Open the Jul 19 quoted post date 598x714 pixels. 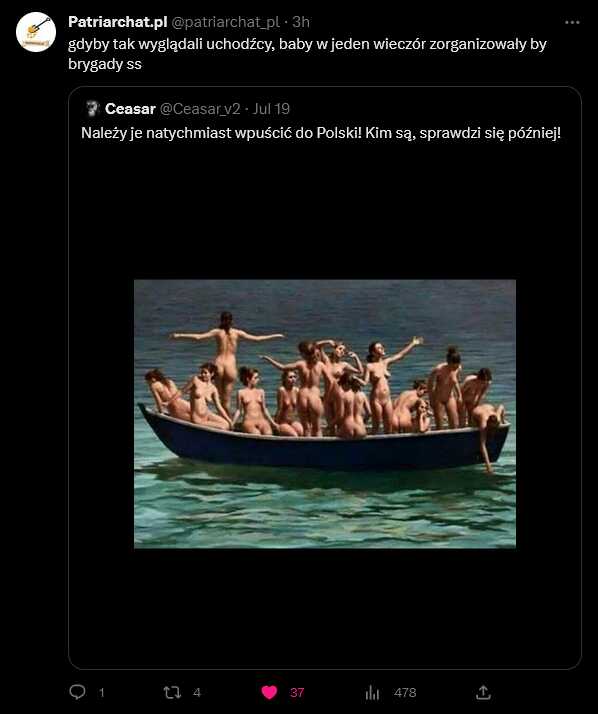pos(271,109)
